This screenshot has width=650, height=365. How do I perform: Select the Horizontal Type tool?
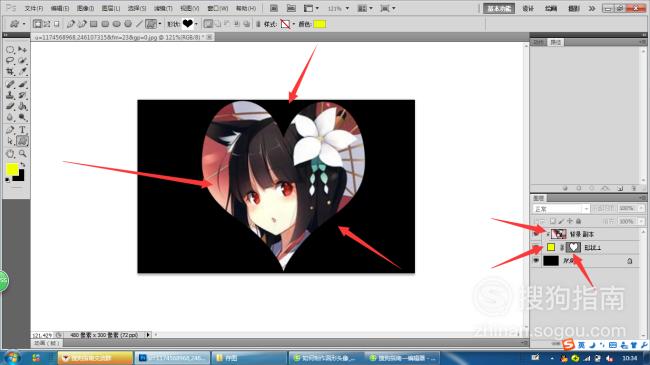pos(22,130)
